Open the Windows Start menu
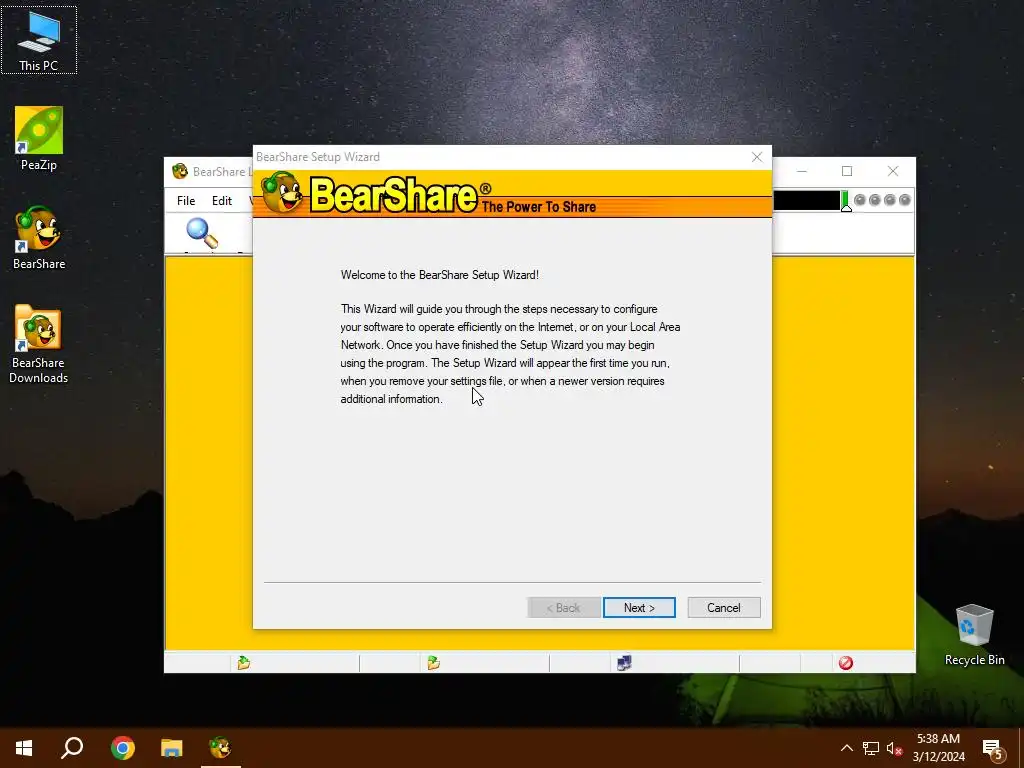Screen dimensions: 1024x768 click(x=24, y=748)
